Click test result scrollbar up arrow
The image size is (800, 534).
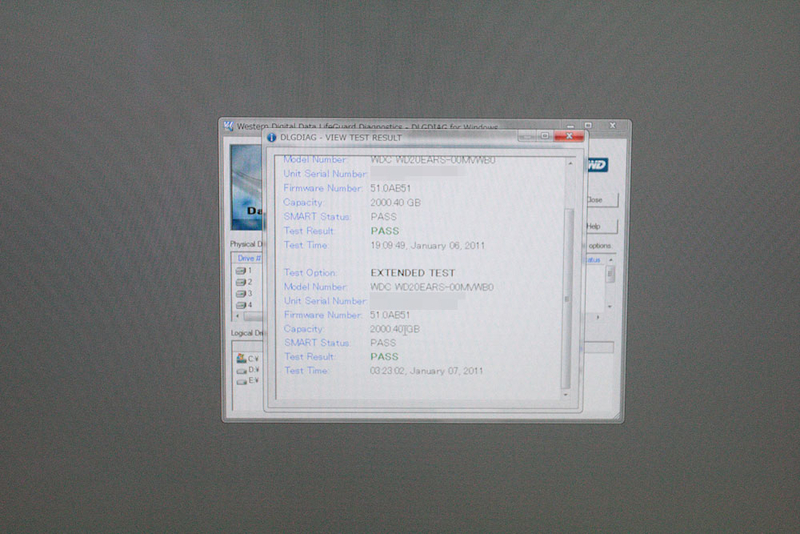570,163
